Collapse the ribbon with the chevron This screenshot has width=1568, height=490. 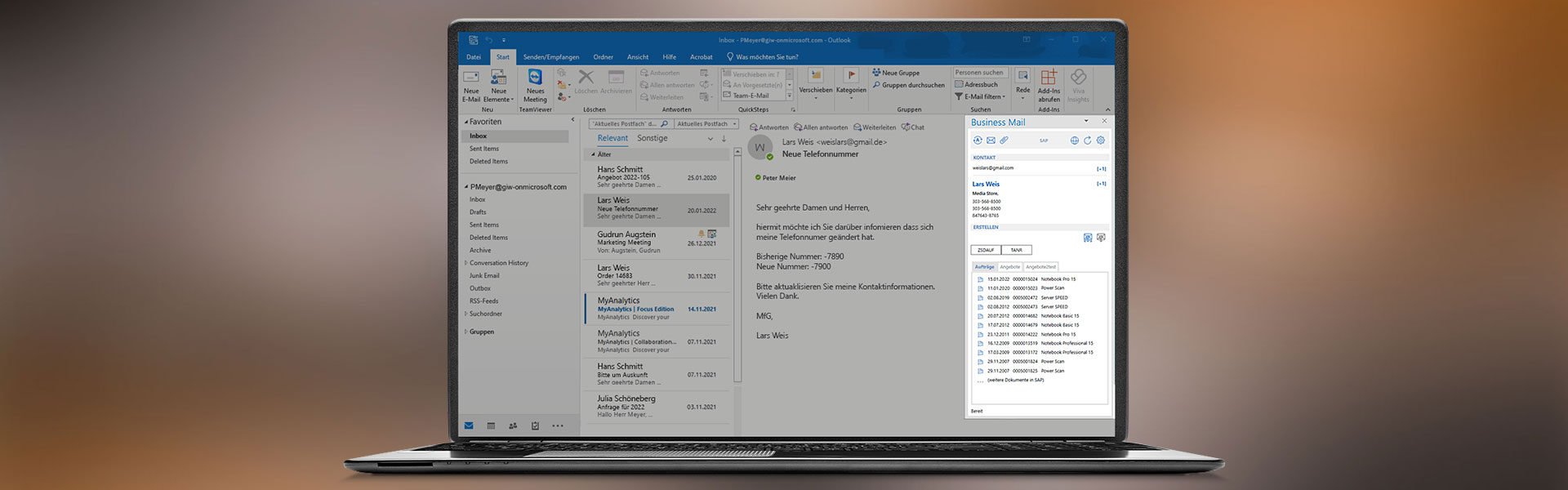point(1107,109)
